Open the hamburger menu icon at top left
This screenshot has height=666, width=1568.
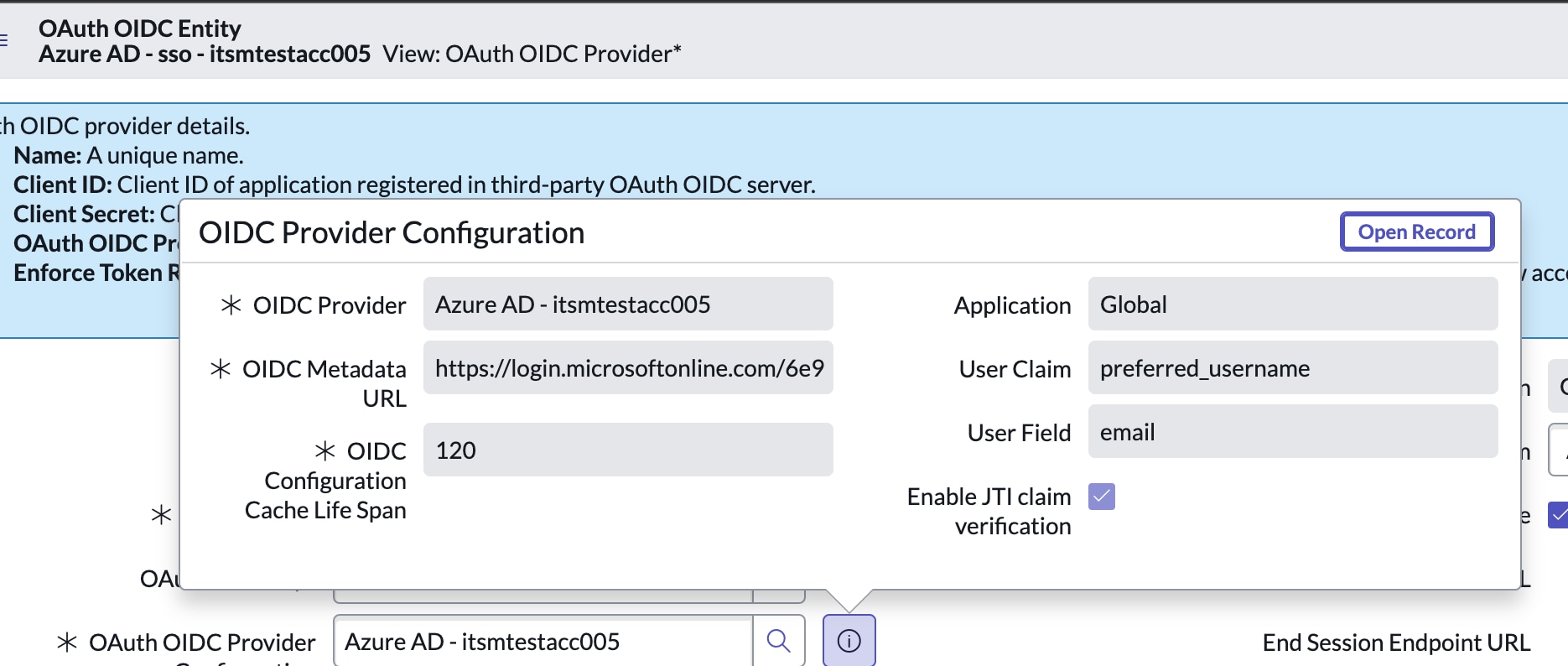pyautogui.click(x=3, y=40)
